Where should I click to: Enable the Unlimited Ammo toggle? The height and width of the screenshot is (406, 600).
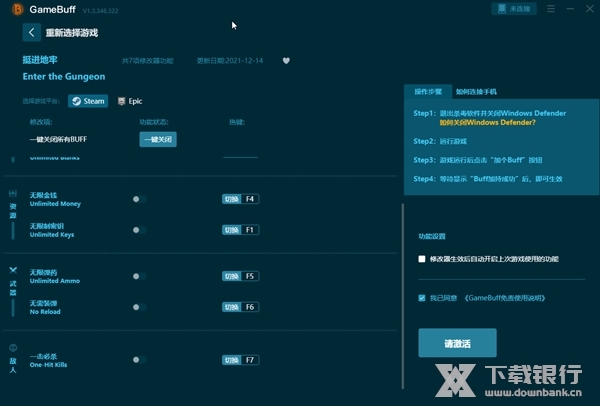(139, 276)
